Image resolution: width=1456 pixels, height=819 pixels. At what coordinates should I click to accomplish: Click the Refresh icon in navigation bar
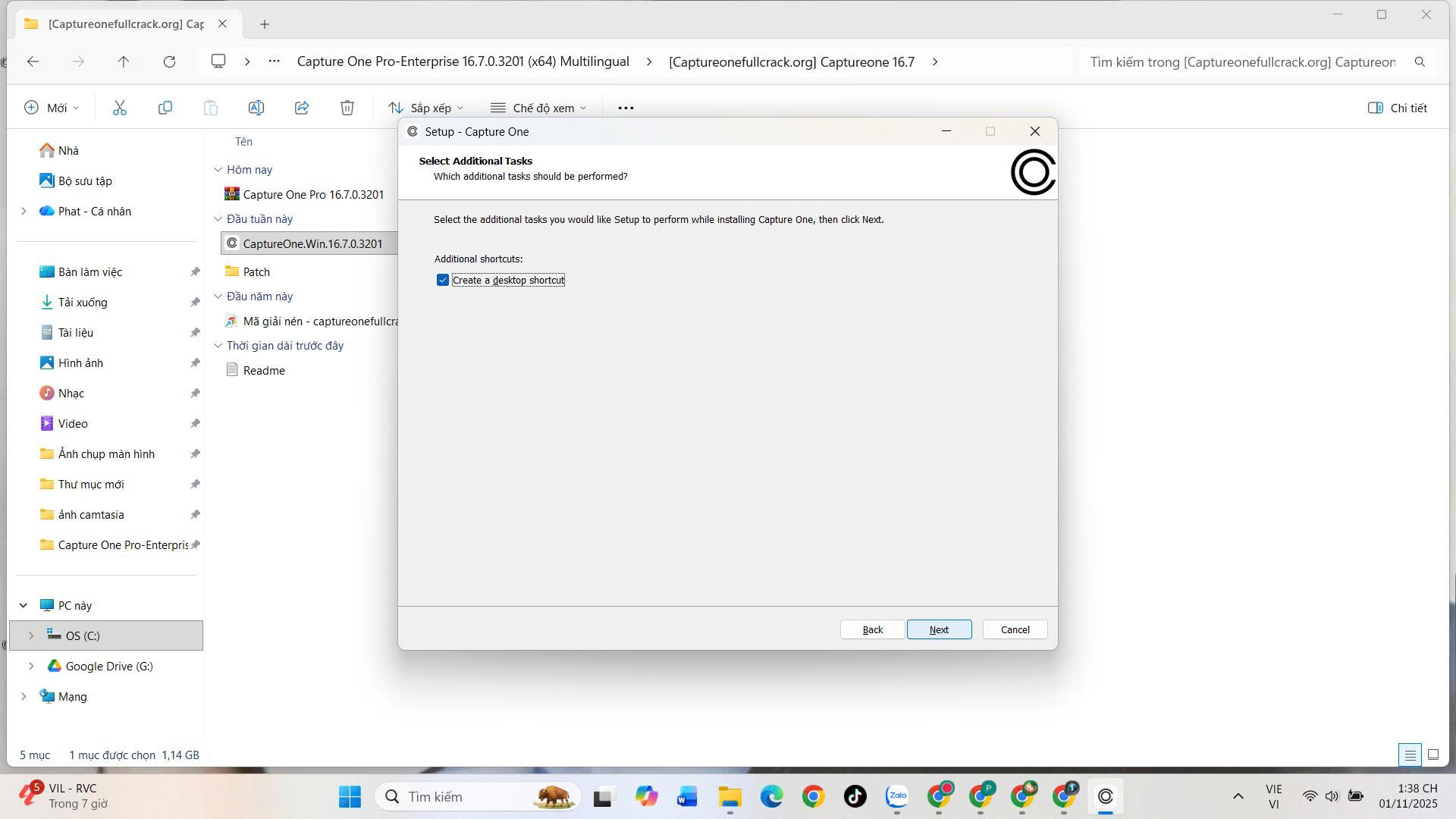pos(169,61)
